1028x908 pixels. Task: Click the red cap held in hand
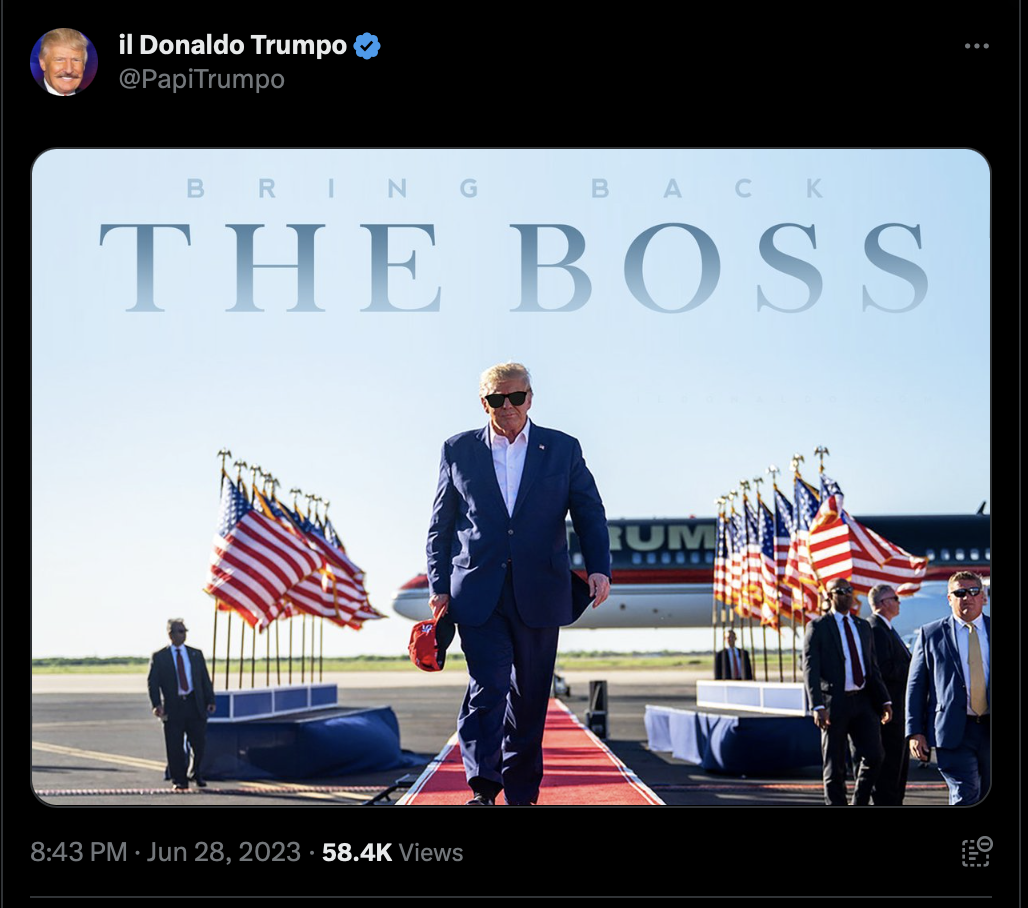(429, 640)
